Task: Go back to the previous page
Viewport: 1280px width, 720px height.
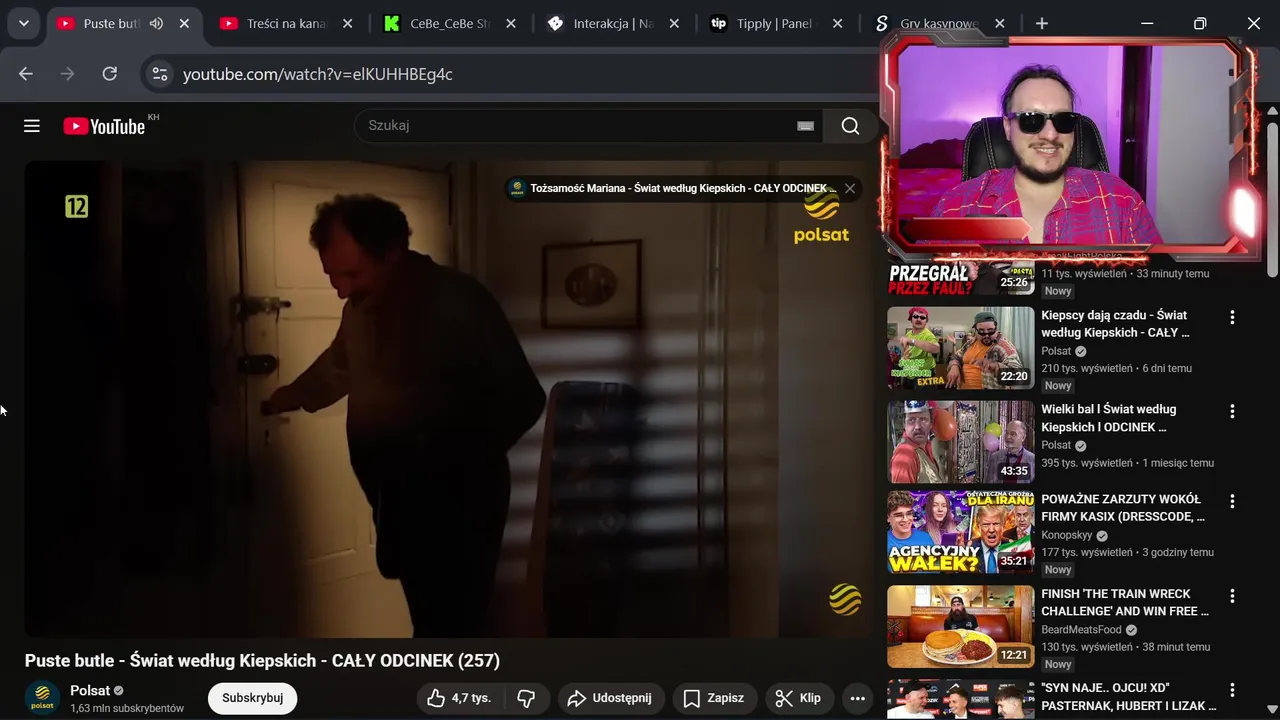Action: (x=26, y=73)
